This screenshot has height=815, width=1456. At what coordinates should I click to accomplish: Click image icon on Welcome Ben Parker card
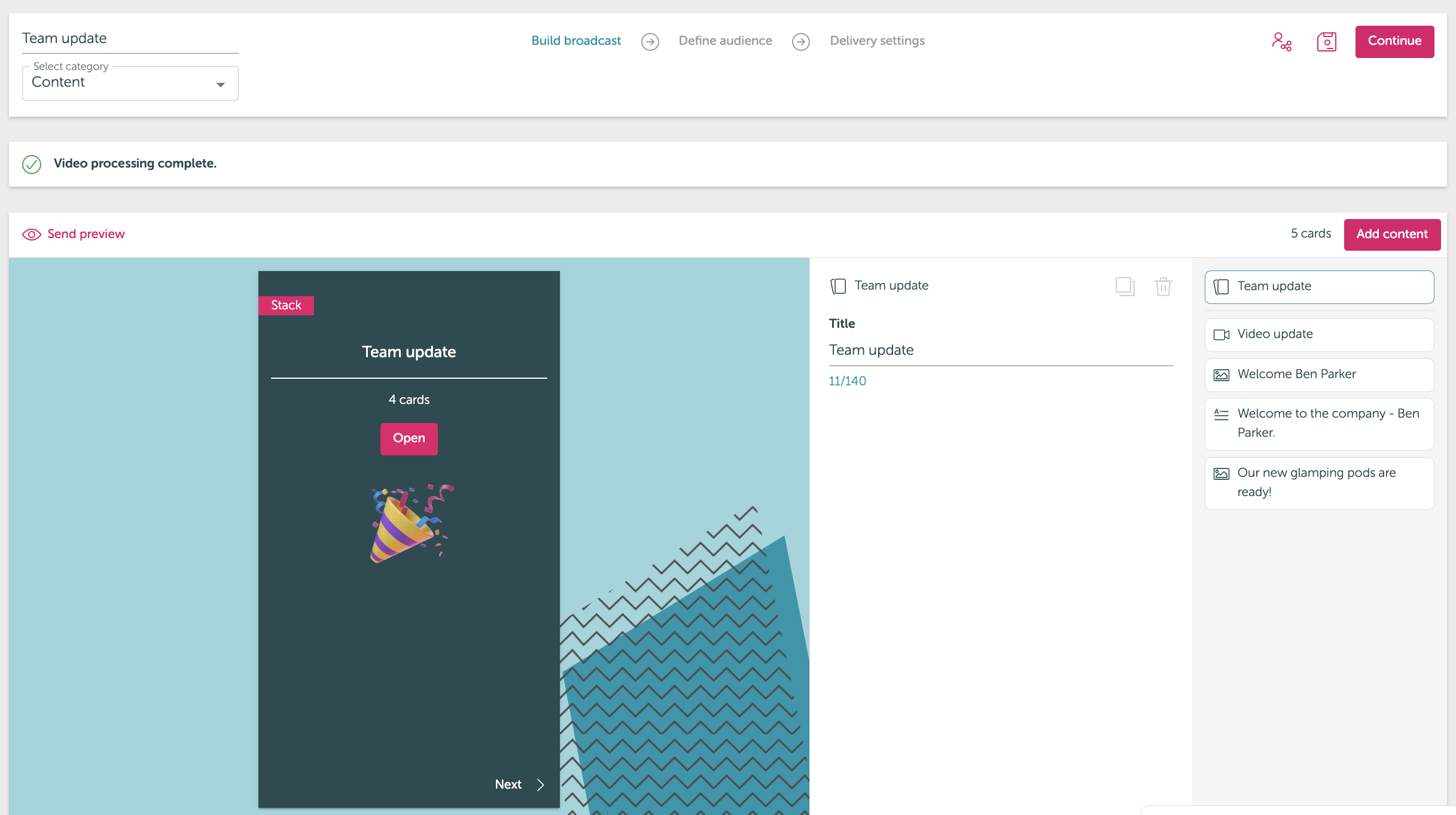[x=1221, y=375]
